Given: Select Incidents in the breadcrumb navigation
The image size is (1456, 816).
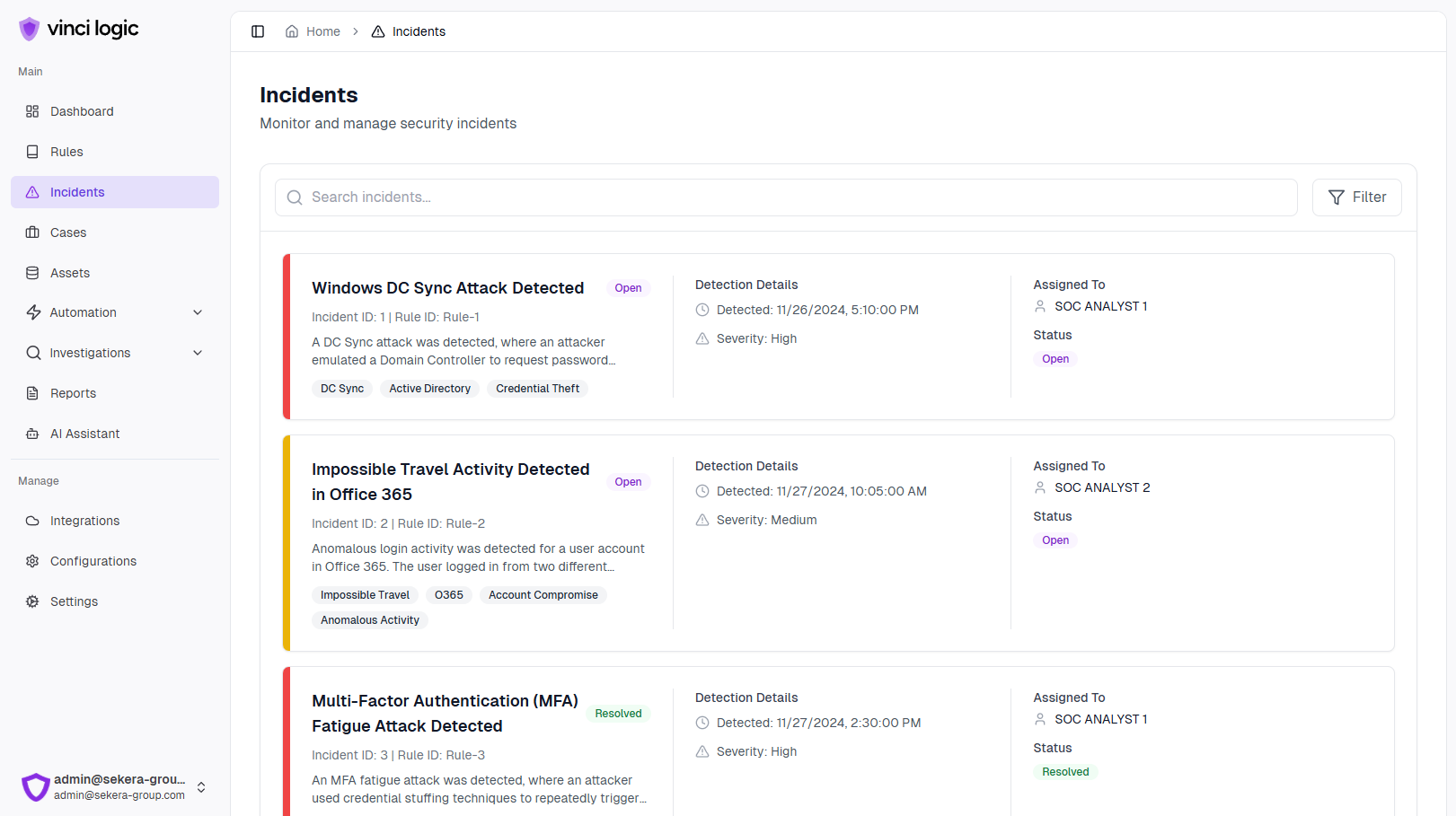Looking at the screenshot, I should coord(418,31).
